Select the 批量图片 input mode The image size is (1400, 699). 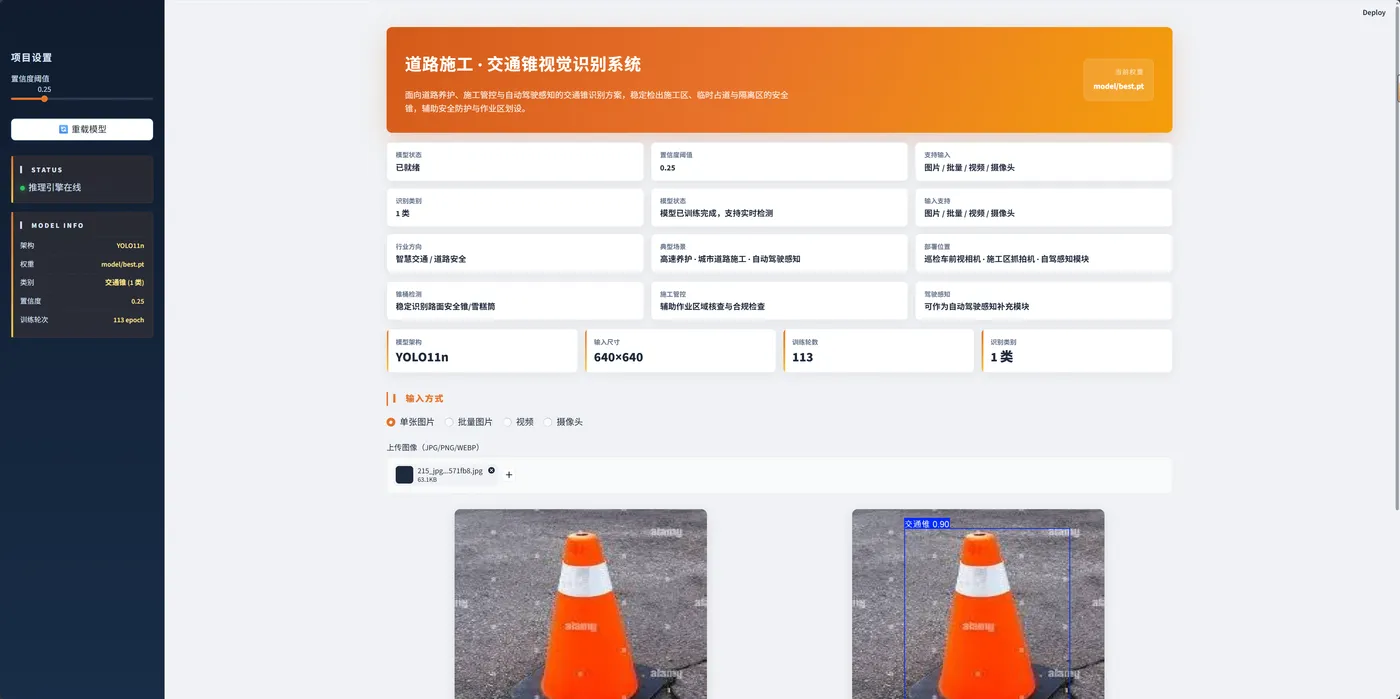click(x=450, y=422)
